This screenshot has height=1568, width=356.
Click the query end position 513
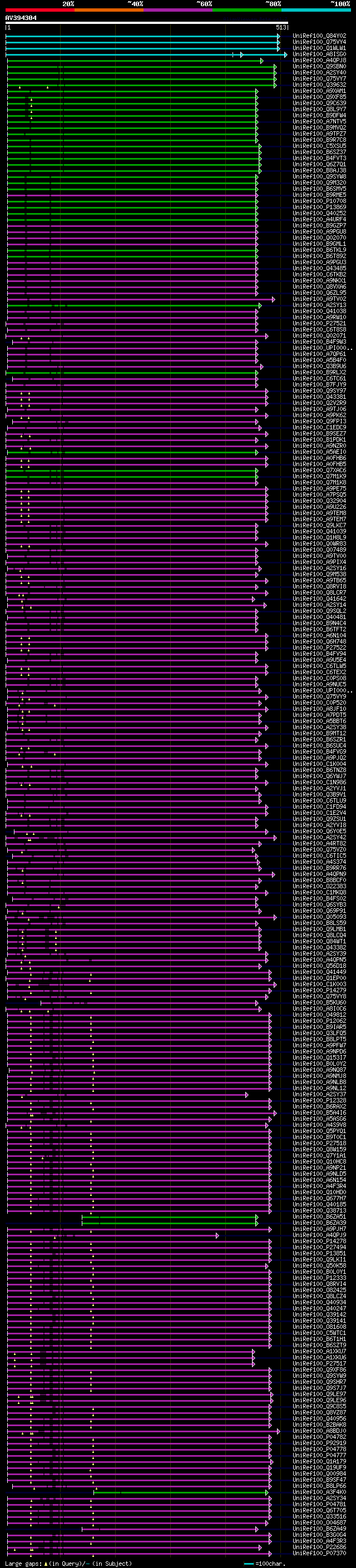point(280,27)
